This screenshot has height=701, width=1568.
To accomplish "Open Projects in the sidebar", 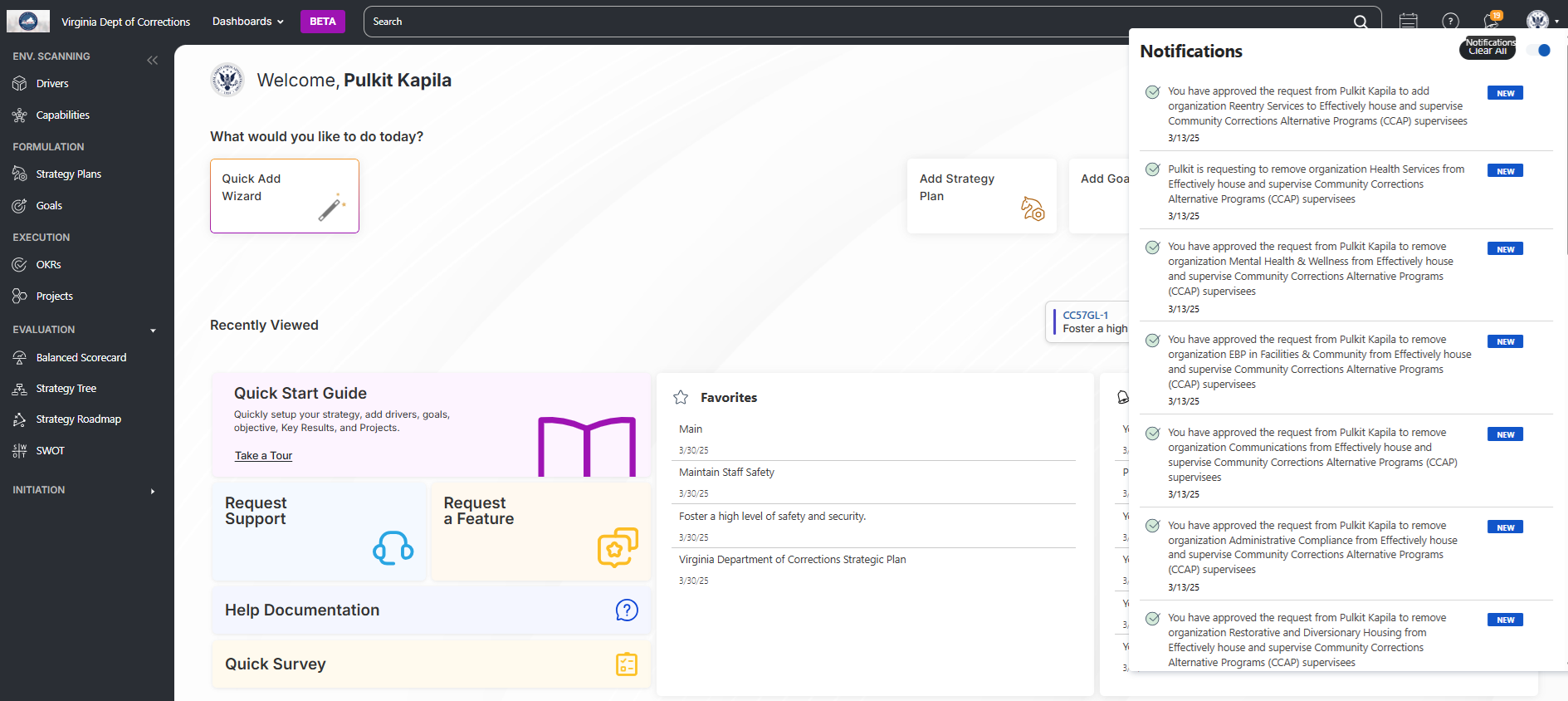I will point(54,297).
